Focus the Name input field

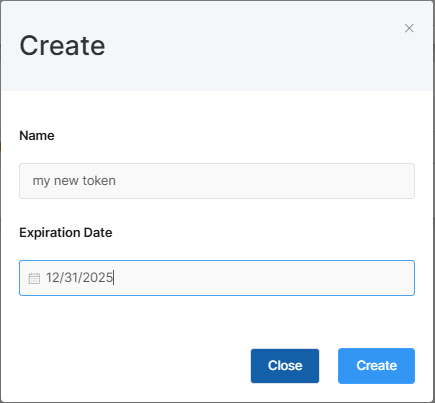click(217, 181)
